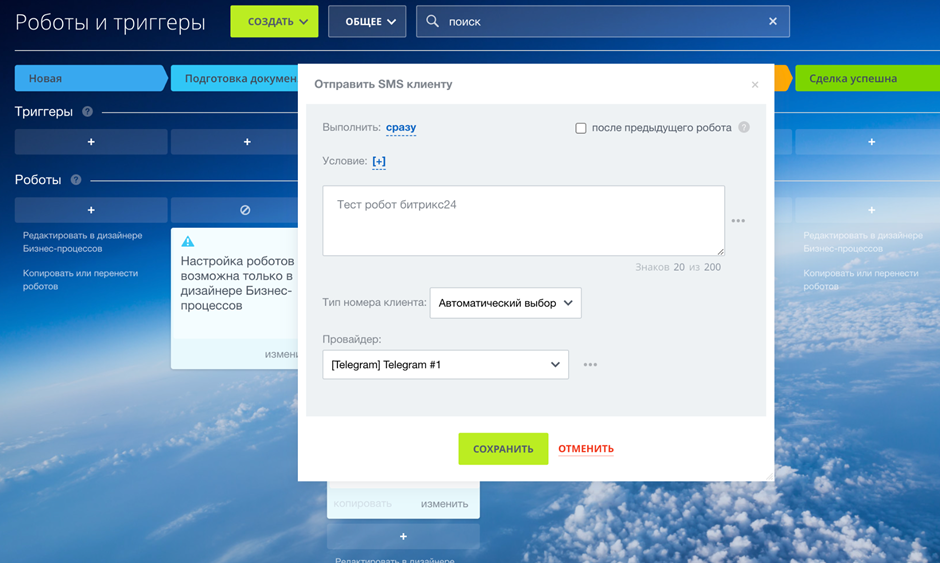Enable после предыдущего робота checkbox
Screen dimensions: 940x563
[x=580, y=128]
